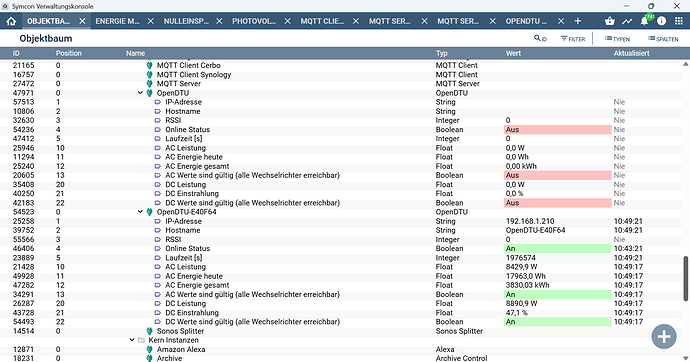Screen dimensions: 690x362
Task: Open the Filter option
Action: (573, 39)
